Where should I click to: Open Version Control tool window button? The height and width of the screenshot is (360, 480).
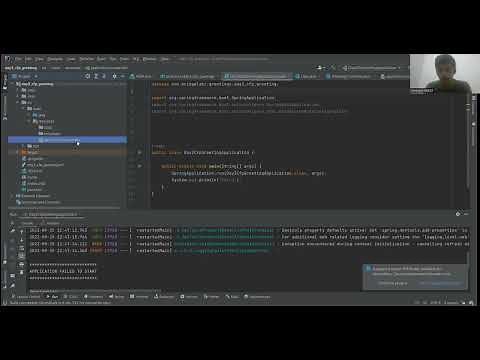[x=26, y=296]
